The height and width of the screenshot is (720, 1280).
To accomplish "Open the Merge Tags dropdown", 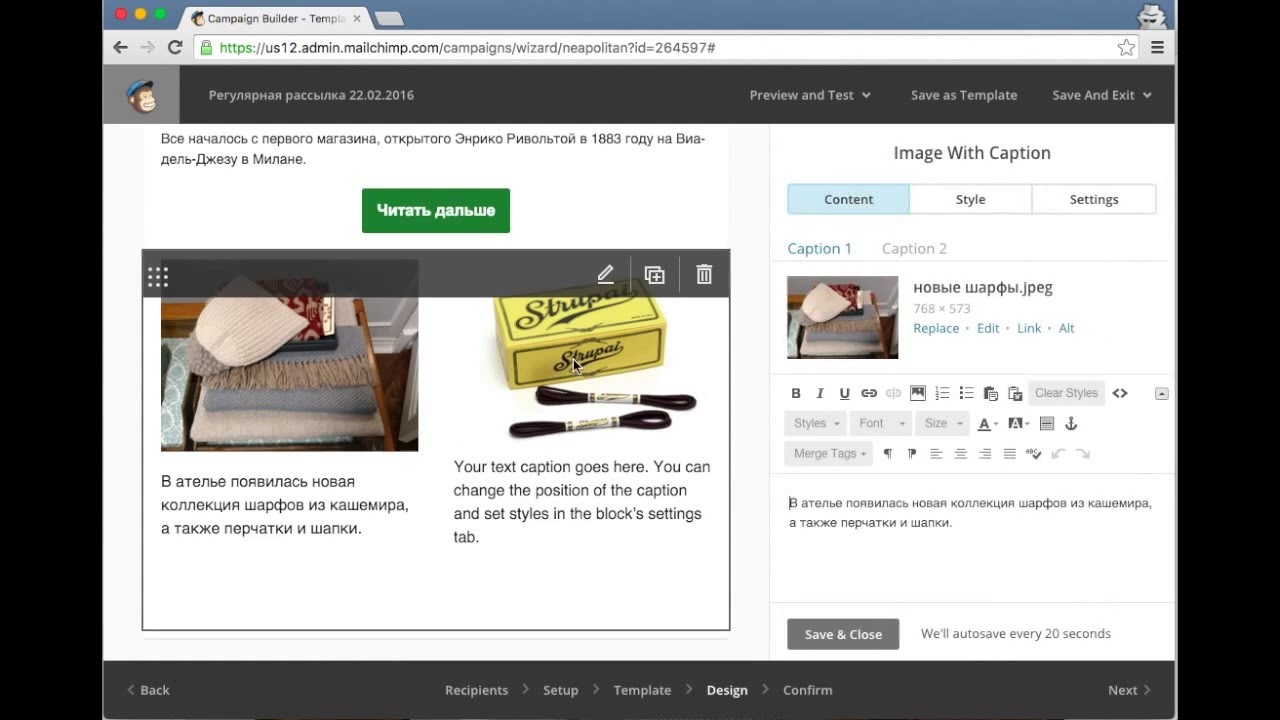I will tap(829, 454).
